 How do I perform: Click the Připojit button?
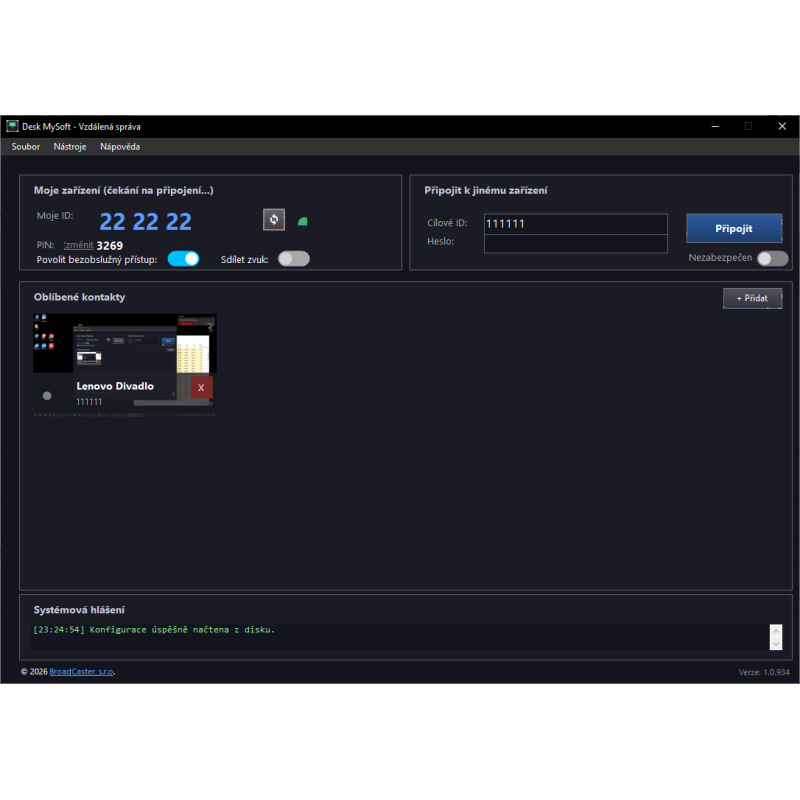click(734, 228)
